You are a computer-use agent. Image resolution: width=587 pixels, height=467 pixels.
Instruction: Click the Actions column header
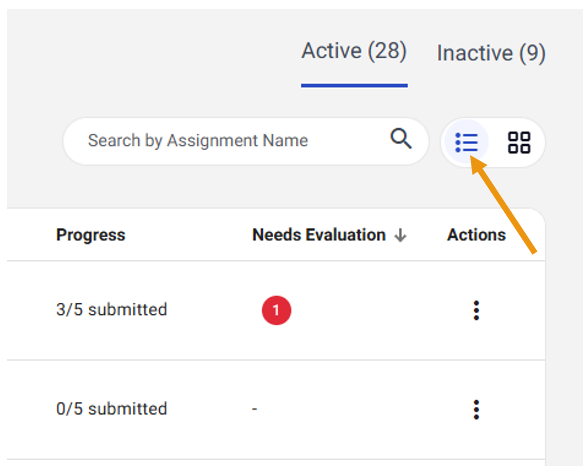476,235
